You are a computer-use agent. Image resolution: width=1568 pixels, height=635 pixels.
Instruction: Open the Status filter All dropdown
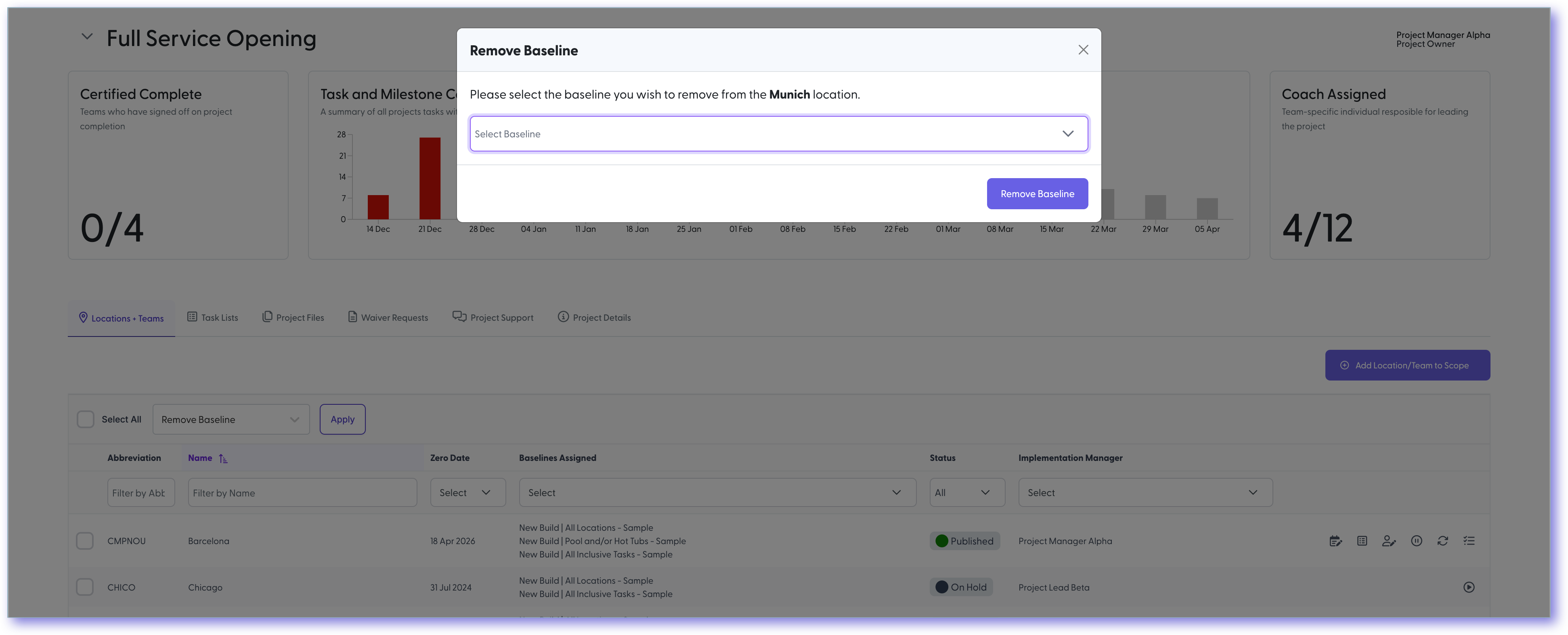[966, 492]
